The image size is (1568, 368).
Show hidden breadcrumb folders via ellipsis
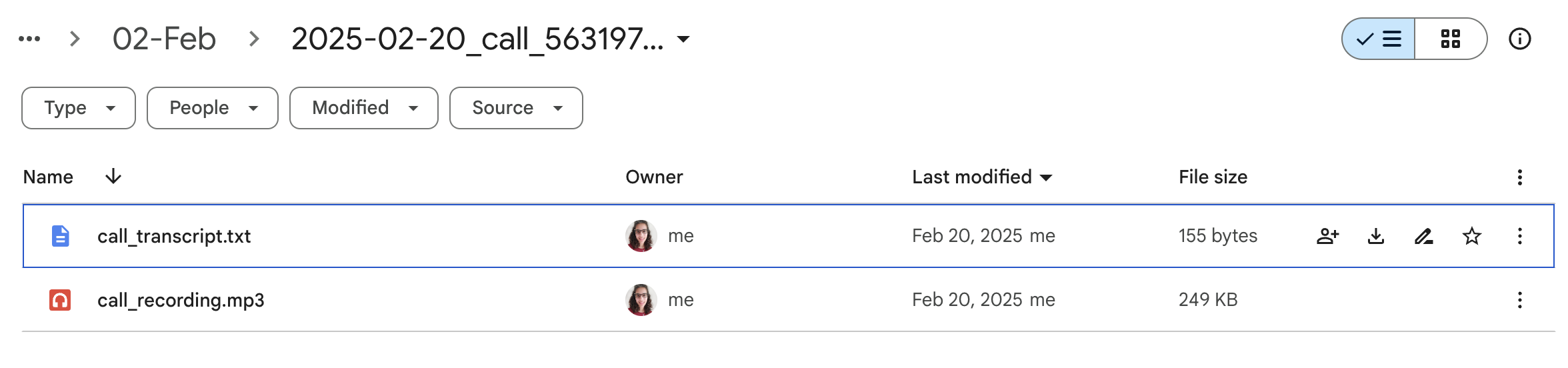click(29, 39)
